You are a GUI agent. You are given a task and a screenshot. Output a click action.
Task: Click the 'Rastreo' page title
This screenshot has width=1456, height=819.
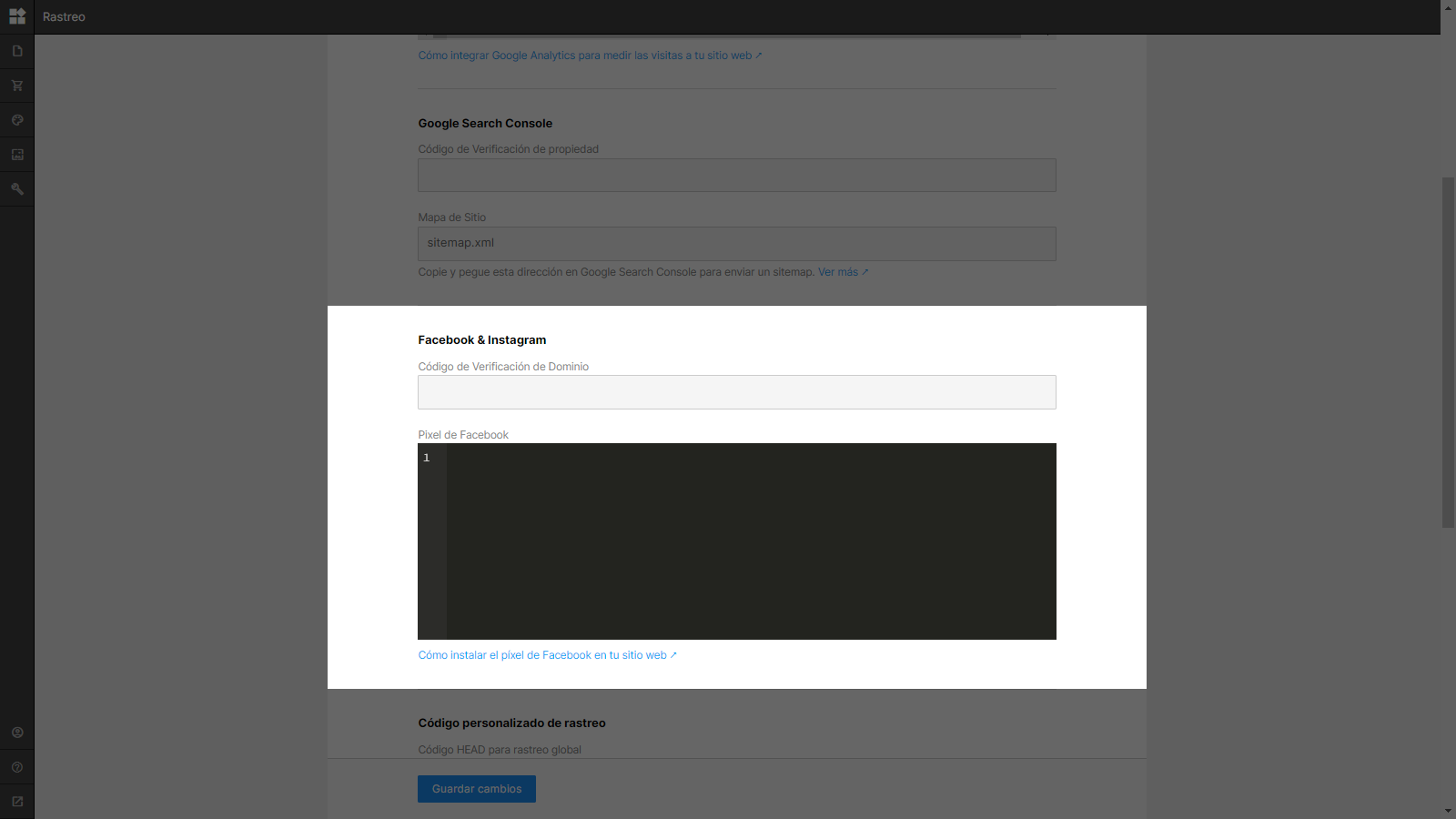click(x=64, y=17)
